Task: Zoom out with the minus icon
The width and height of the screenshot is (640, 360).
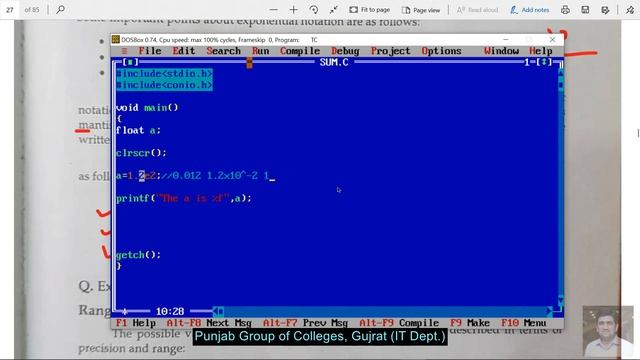Action: [273, 9]
